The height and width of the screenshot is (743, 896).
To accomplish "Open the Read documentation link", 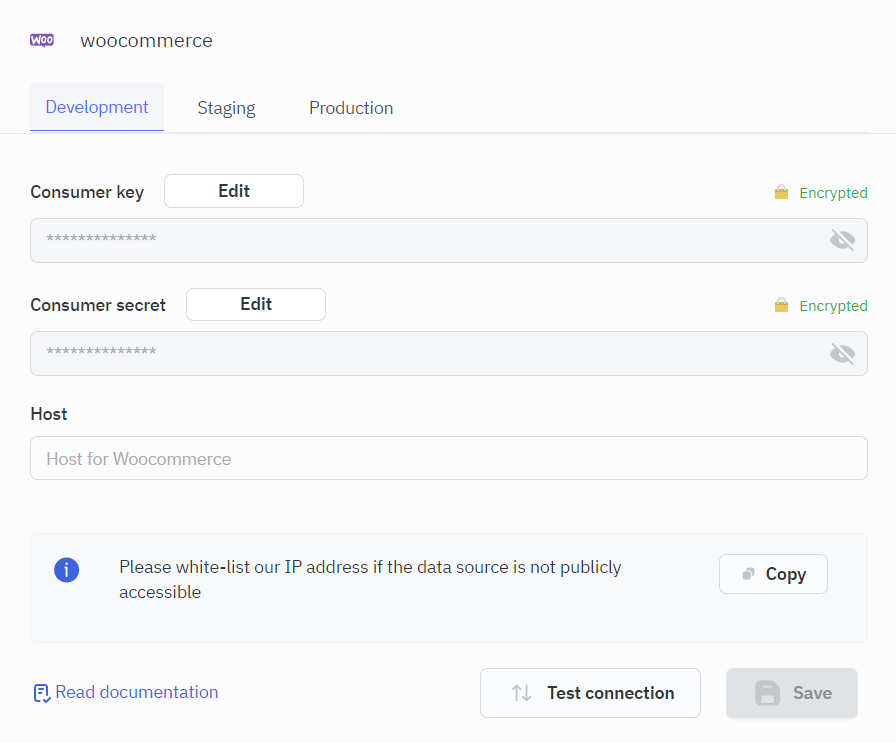I will [x=136, y=692].
